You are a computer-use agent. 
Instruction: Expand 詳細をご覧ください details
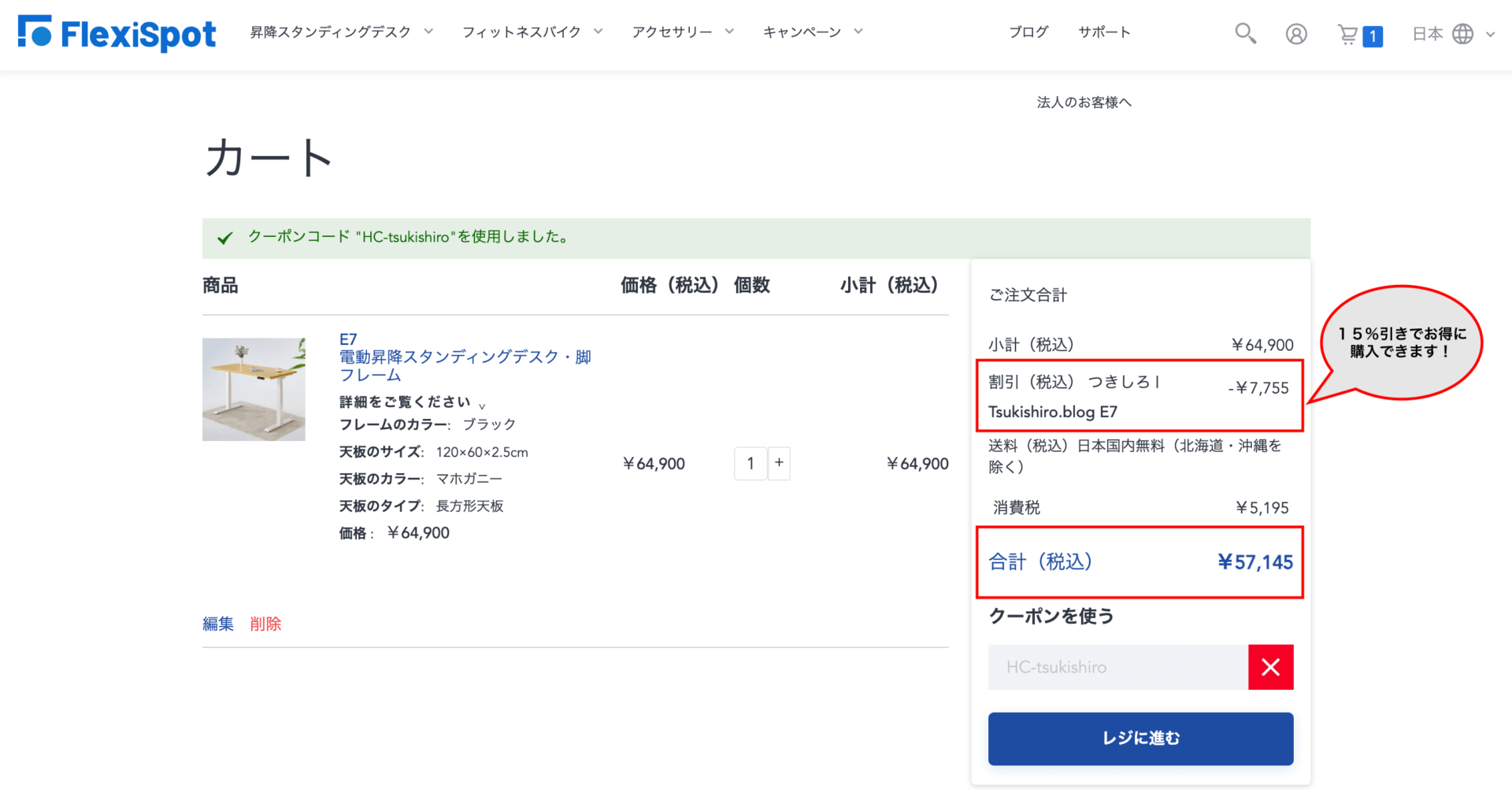click(x=413, y=402)
